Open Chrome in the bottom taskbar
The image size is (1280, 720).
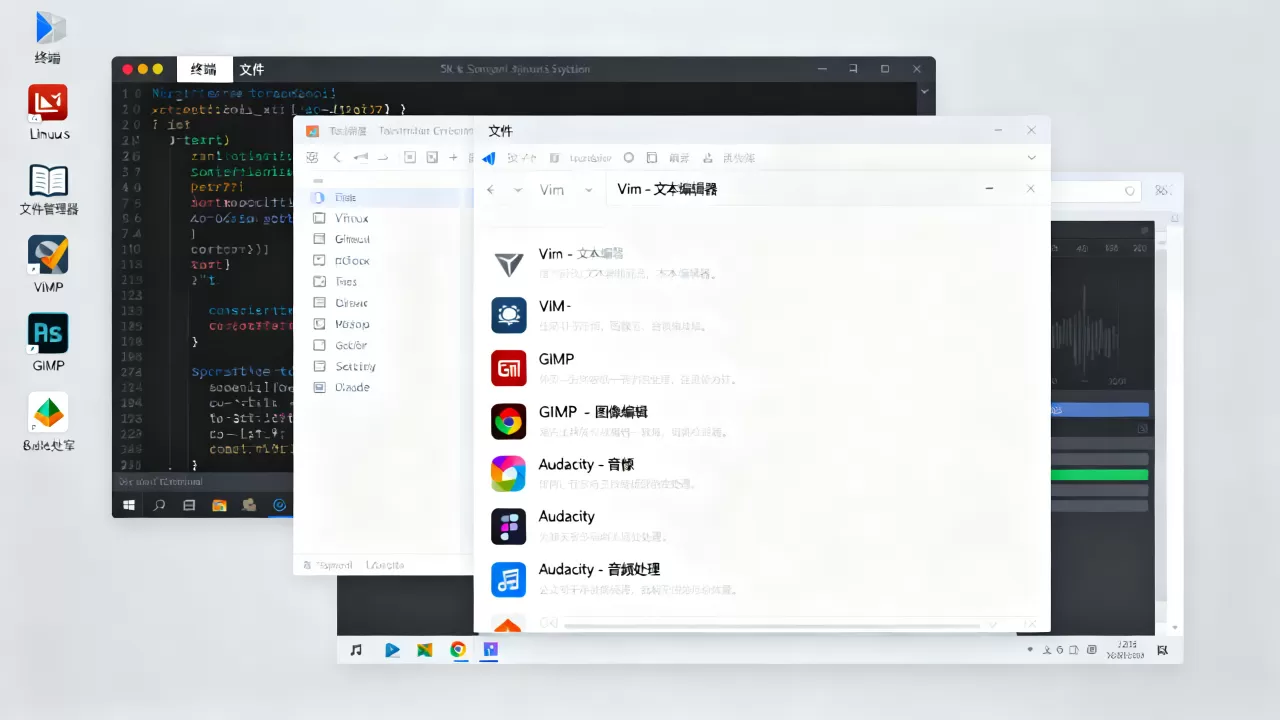tap(457, 650)
